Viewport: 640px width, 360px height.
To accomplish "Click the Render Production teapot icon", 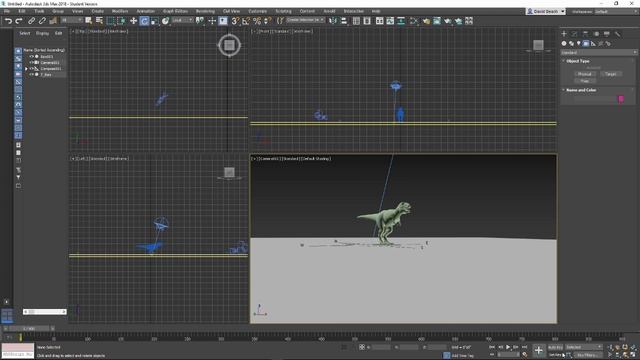I will tap(448, 21).
